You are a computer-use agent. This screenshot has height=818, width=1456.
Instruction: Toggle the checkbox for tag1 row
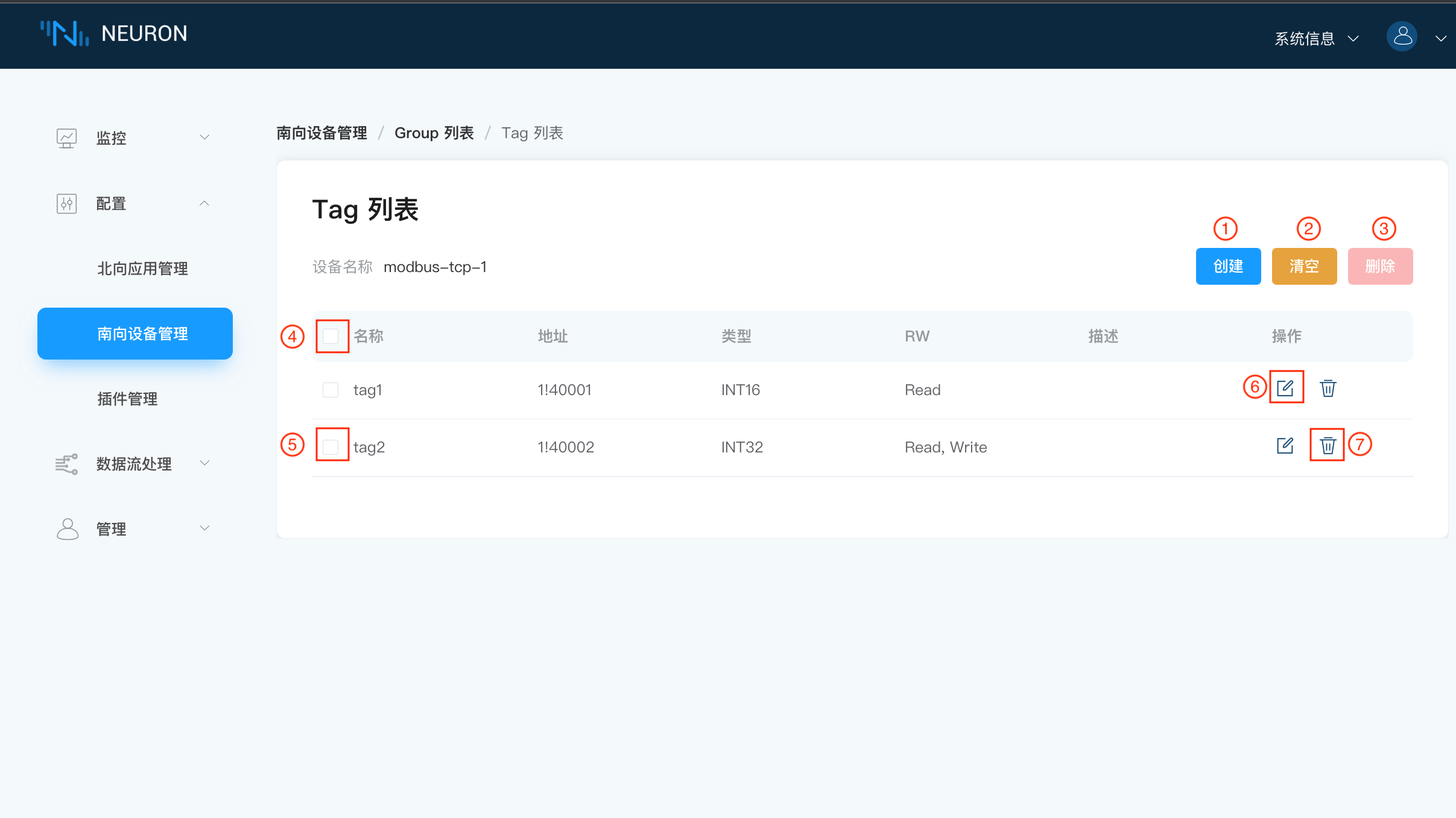click(330, 390)
